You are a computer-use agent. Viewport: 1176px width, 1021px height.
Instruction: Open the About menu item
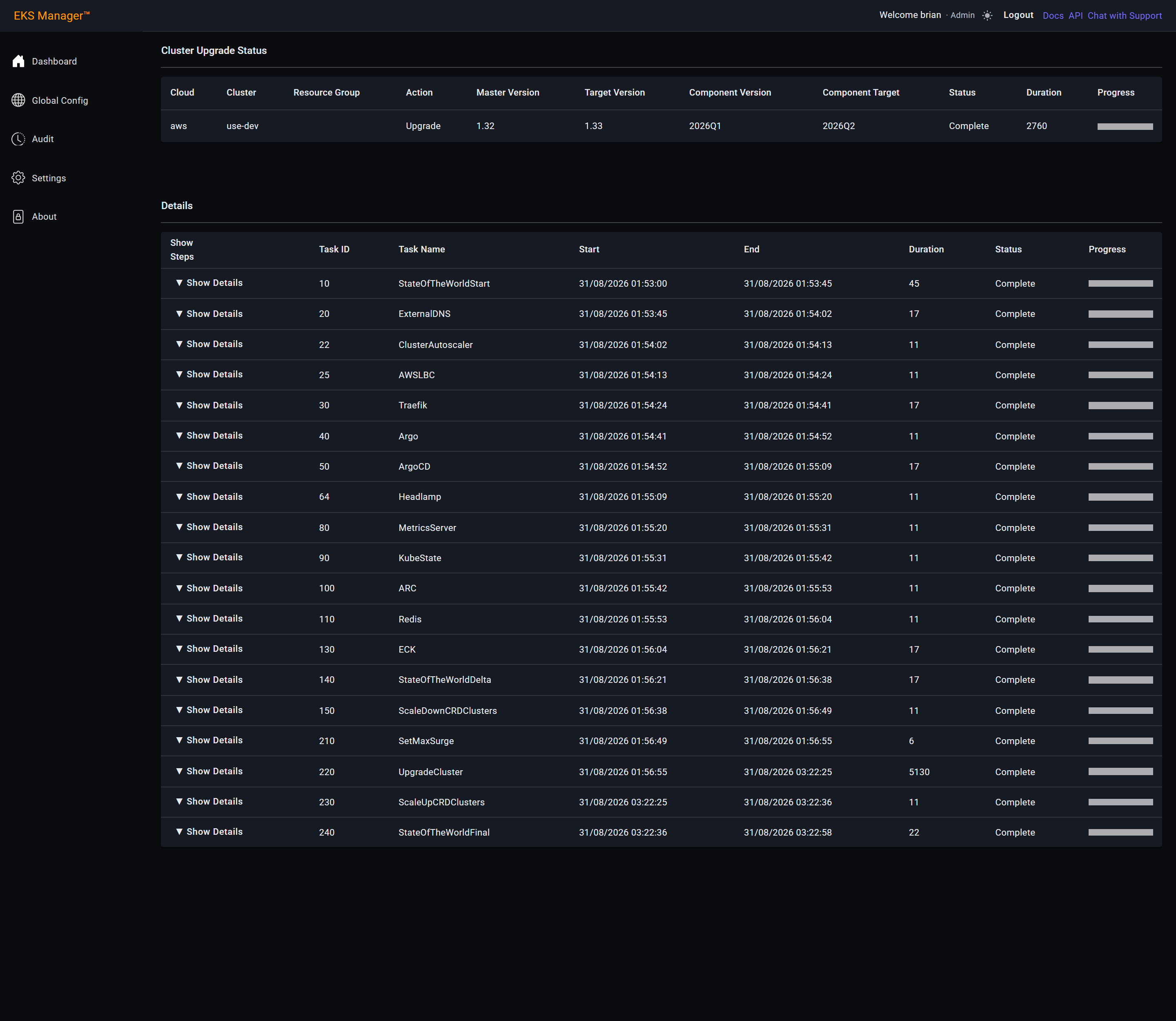pos(44,216)
